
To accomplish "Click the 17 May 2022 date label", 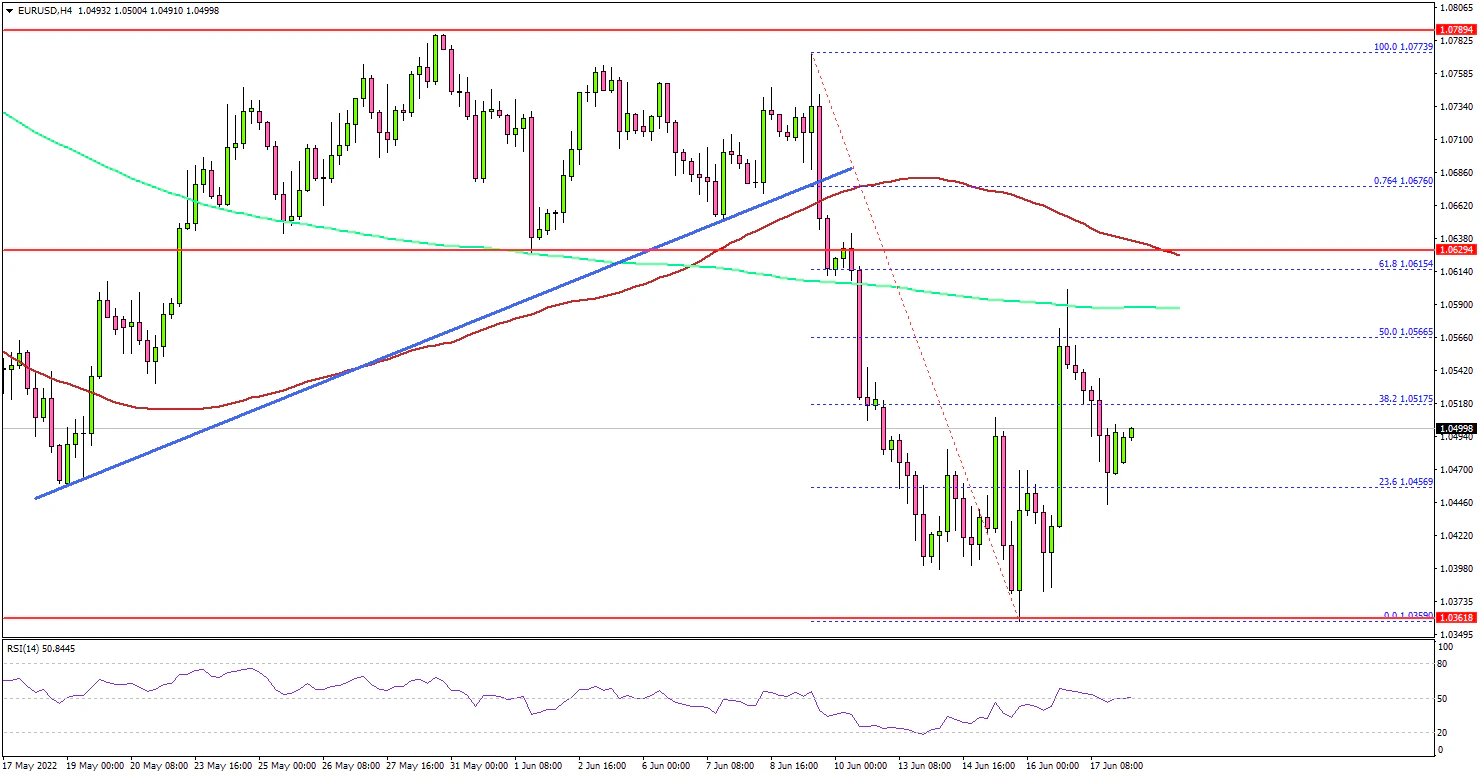I will [x=28, y=765].
